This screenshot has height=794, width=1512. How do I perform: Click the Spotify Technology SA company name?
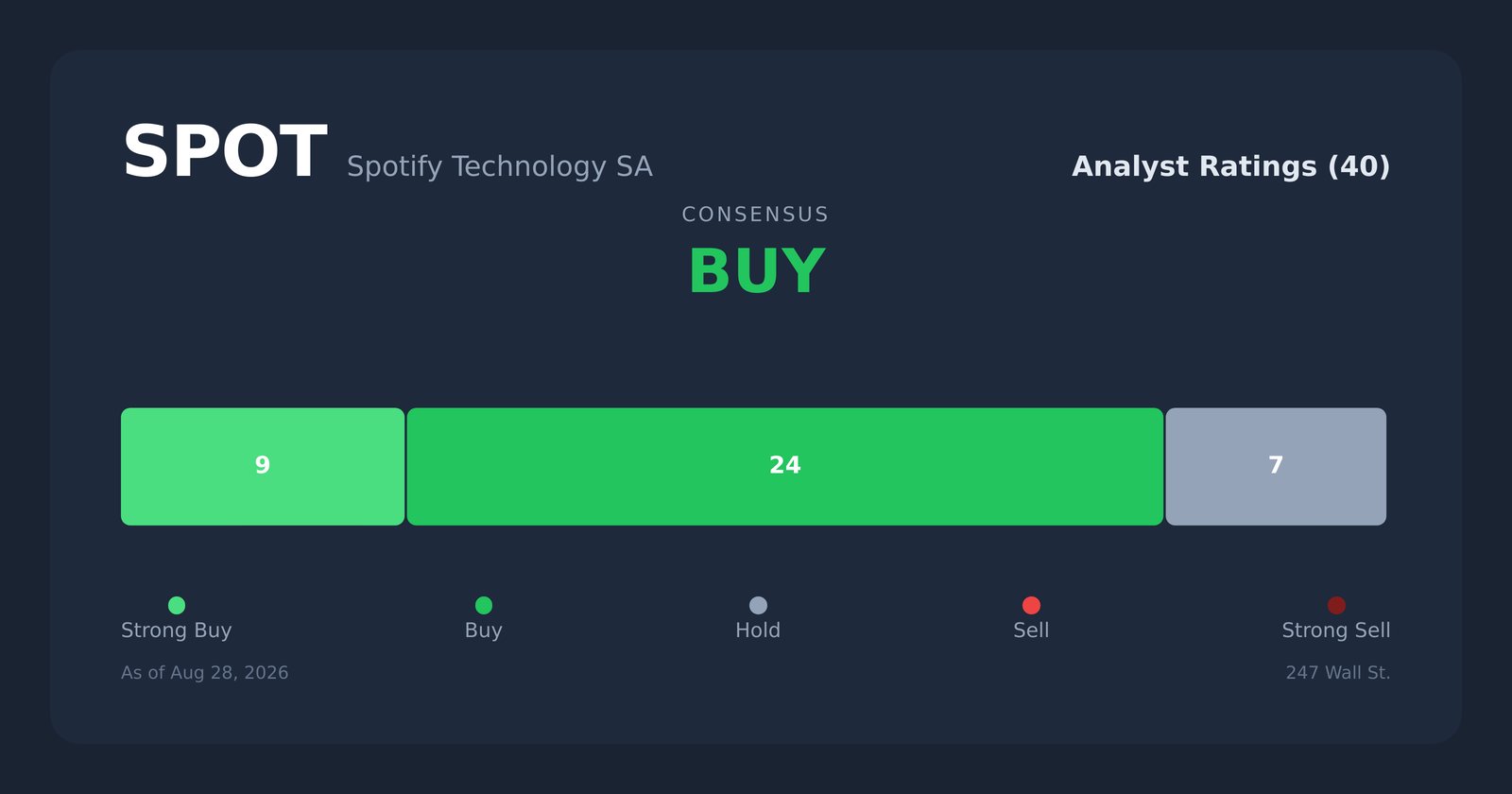(x=500, y=166)
